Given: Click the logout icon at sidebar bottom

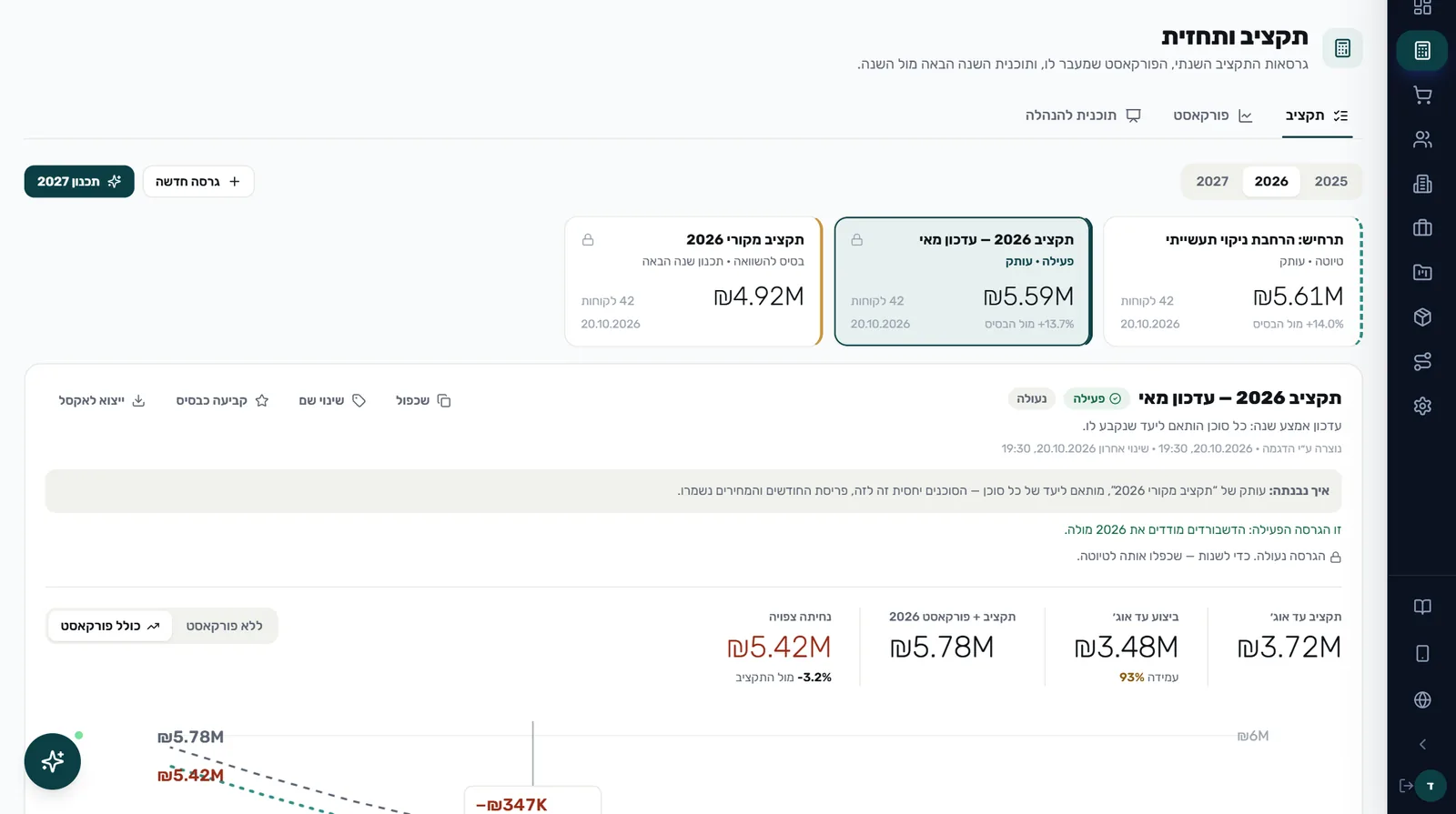Looking at the screenshot, I should (1406, 785).
